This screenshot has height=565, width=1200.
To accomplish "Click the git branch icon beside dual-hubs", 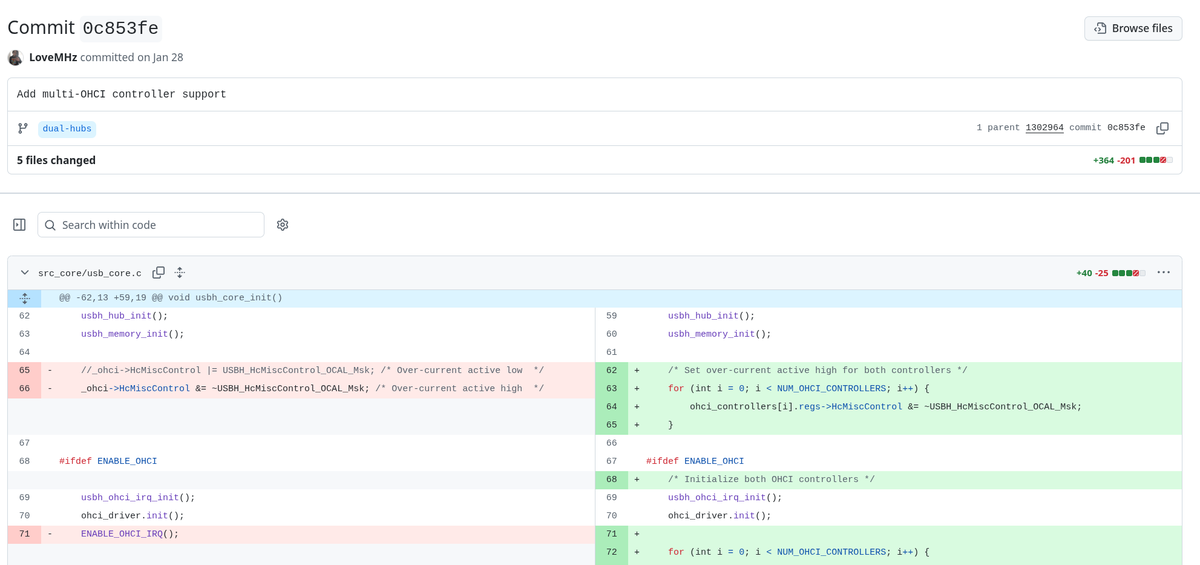I will pos(23,129).
